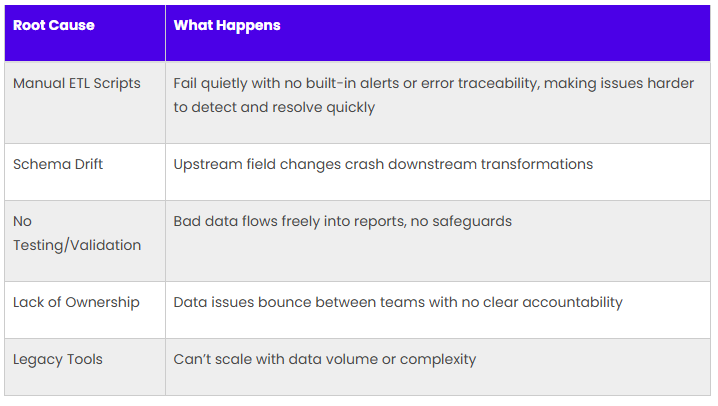Click the data issues bounce between teams text

[x=398, y=303]
